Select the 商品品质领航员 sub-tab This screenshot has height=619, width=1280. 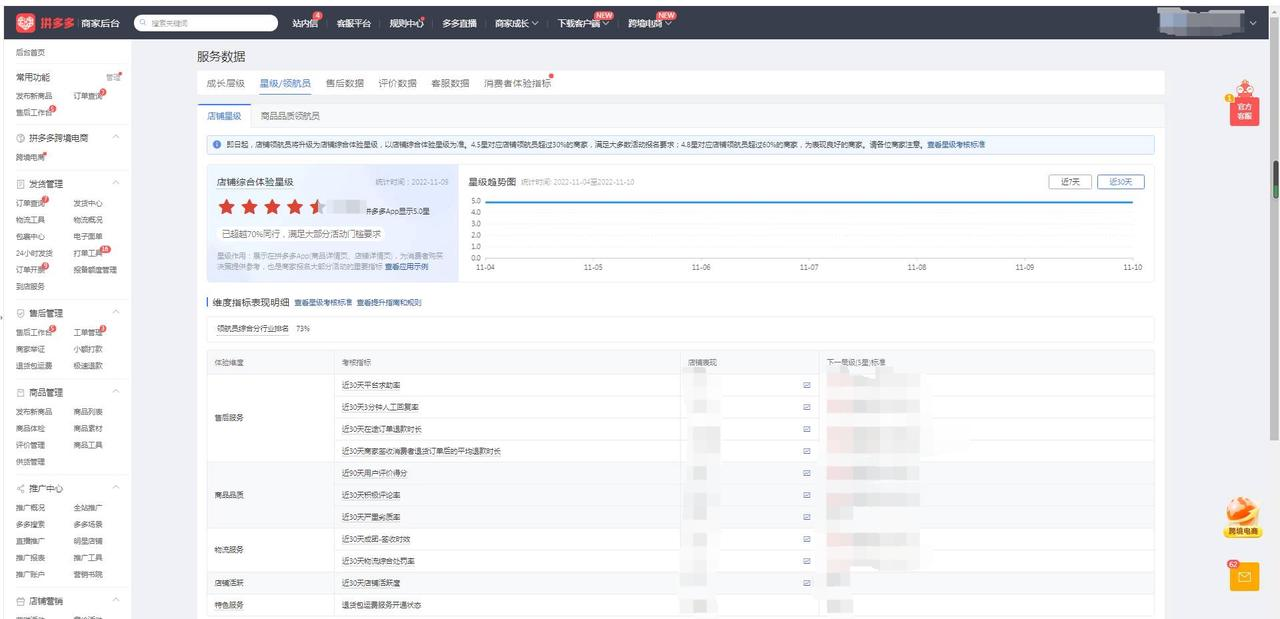point(290,116)
